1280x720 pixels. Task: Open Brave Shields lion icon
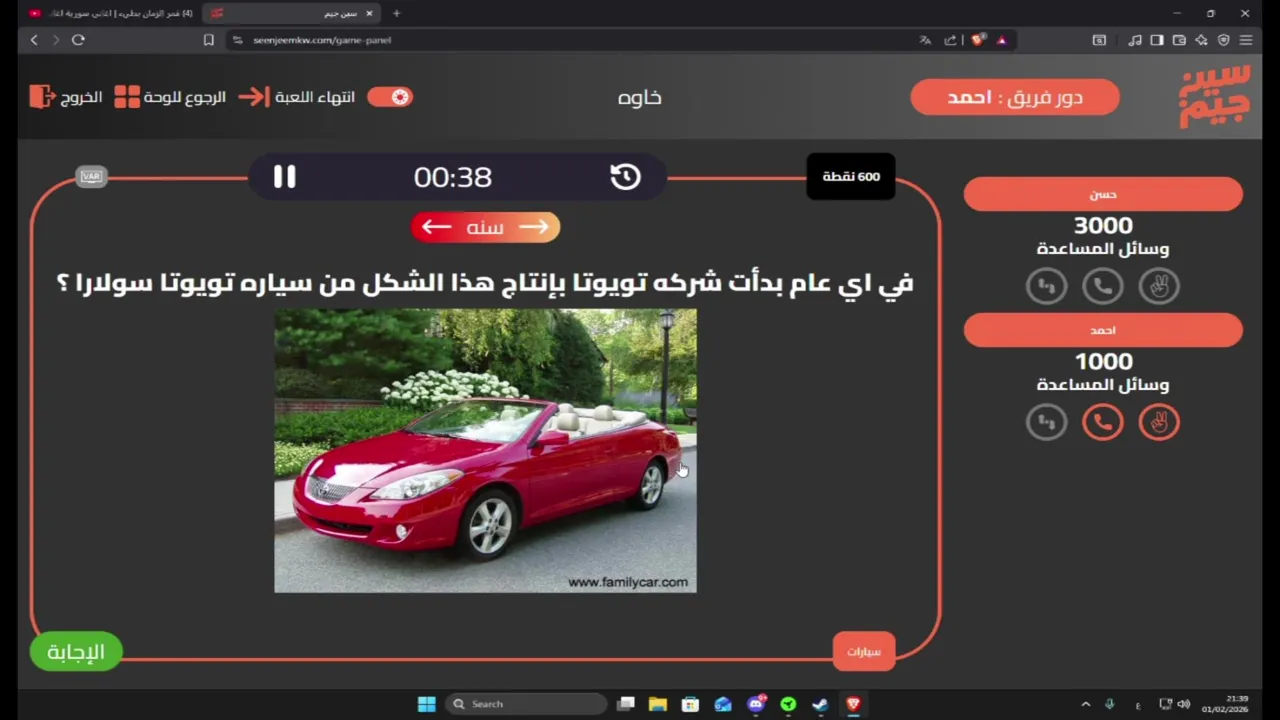point(979,40)
